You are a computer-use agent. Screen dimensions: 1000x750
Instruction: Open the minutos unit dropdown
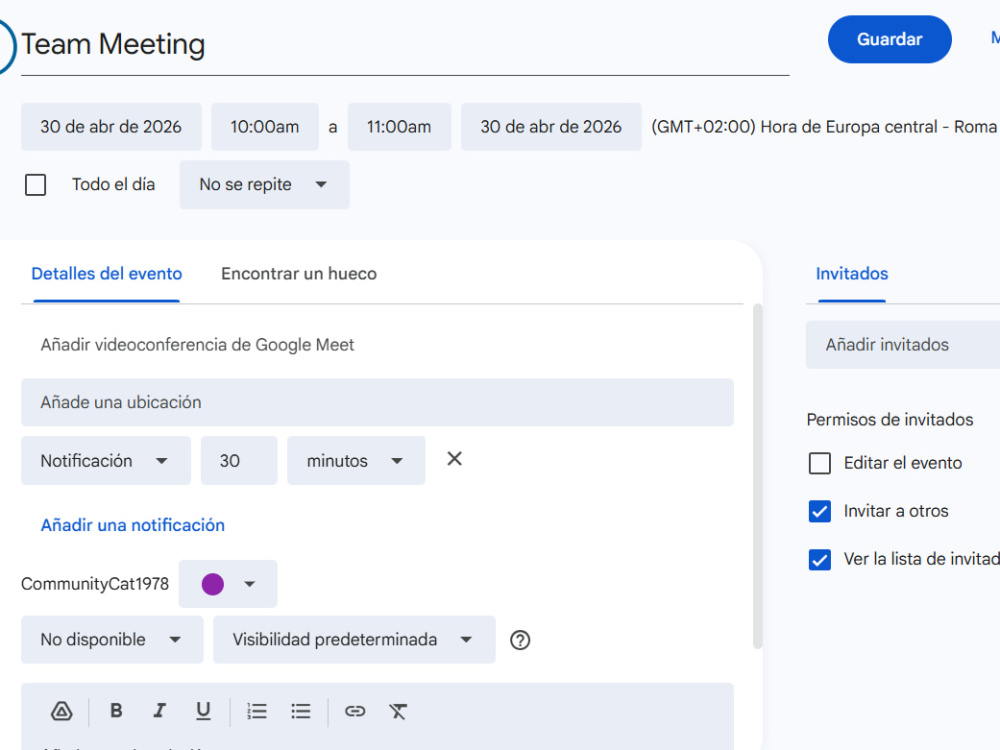pos(356,460)
